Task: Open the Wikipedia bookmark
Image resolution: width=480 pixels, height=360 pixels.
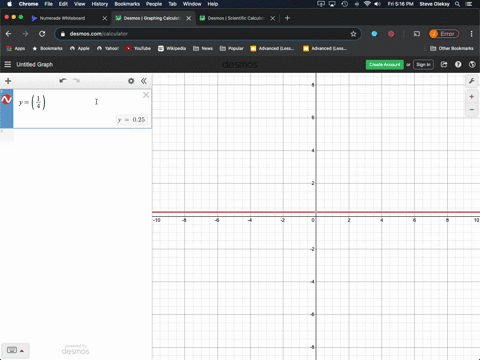Action: [x=172, y=48]
